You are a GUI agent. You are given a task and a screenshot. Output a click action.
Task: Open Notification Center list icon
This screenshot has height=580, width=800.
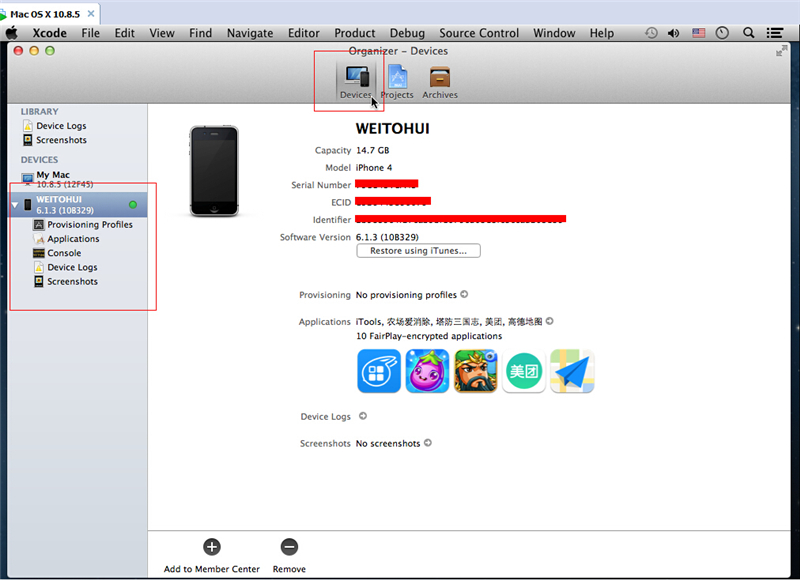(x=774, y=33)
